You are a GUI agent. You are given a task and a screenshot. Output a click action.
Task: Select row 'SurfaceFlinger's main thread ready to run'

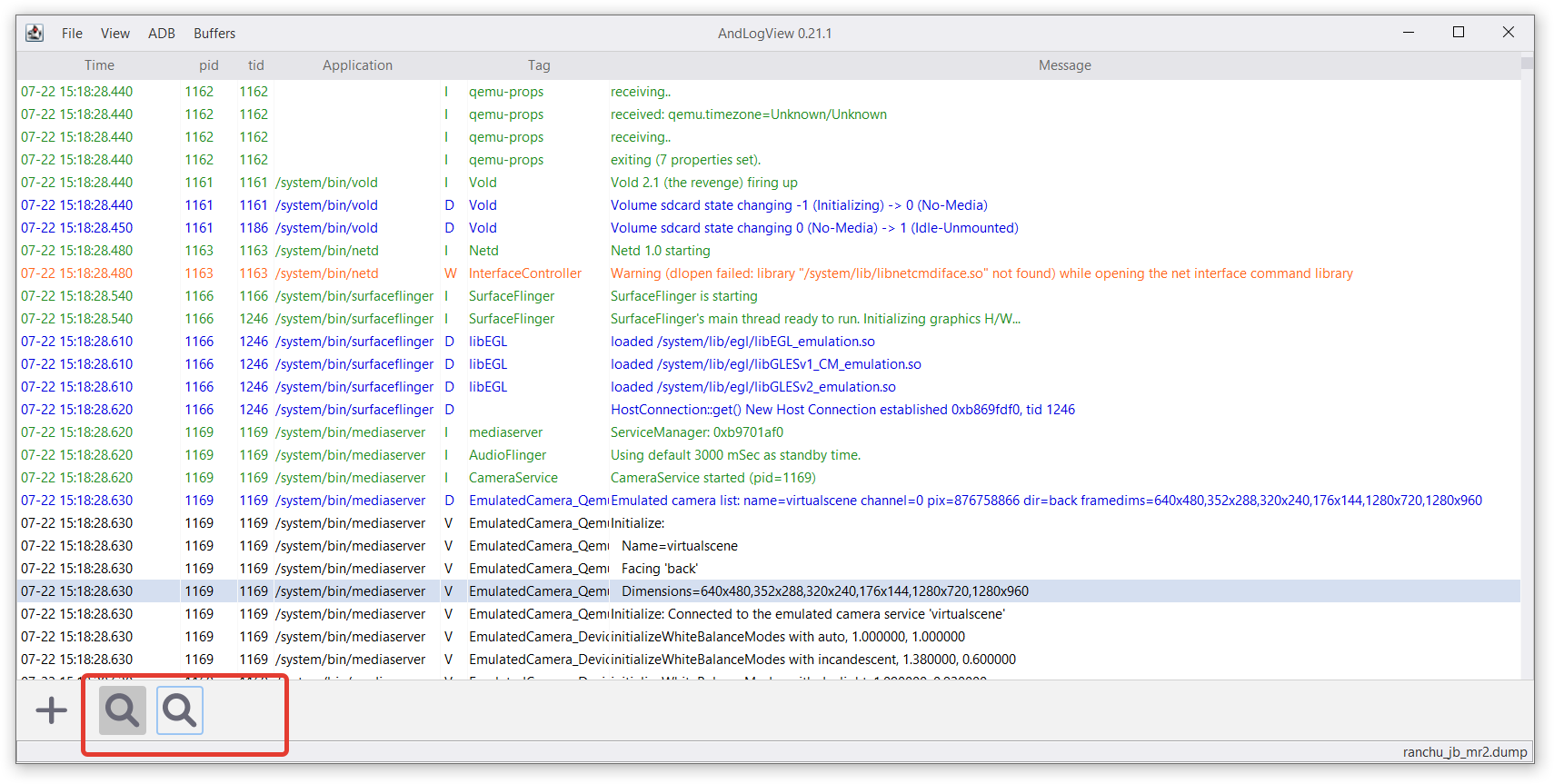[768, 319]
